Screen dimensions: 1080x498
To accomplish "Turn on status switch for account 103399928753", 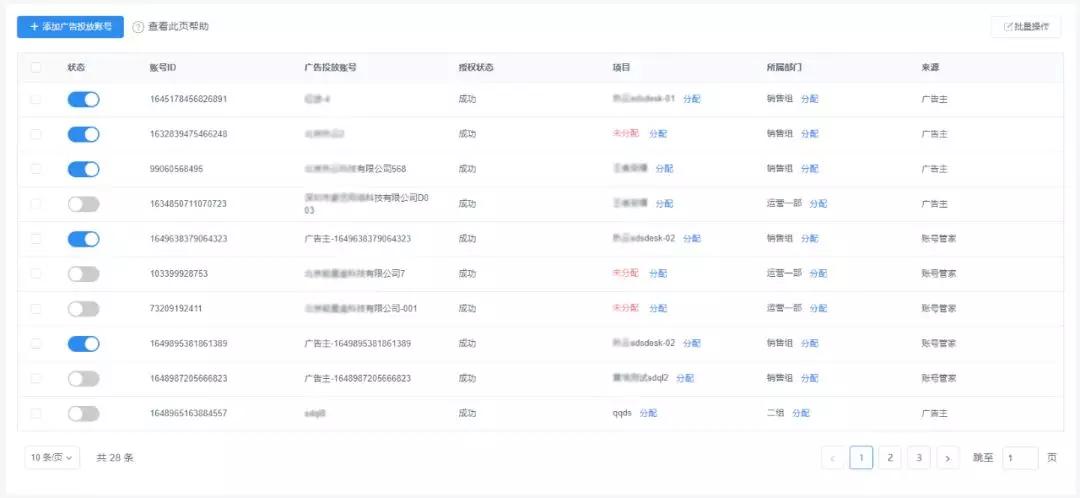I will coord(83,273).
